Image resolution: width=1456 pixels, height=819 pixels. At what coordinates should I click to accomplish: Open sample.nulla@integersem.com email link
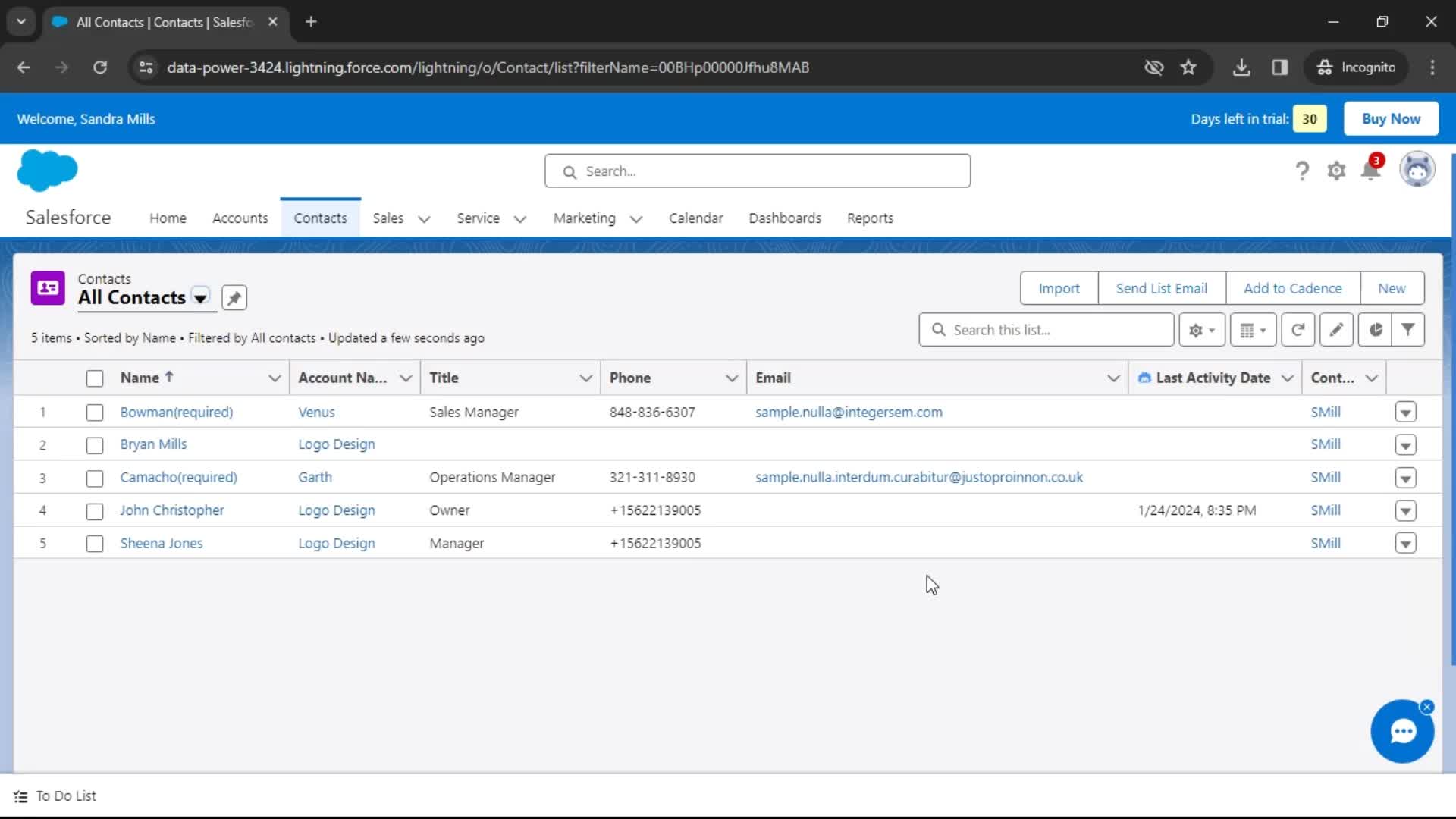849,413
